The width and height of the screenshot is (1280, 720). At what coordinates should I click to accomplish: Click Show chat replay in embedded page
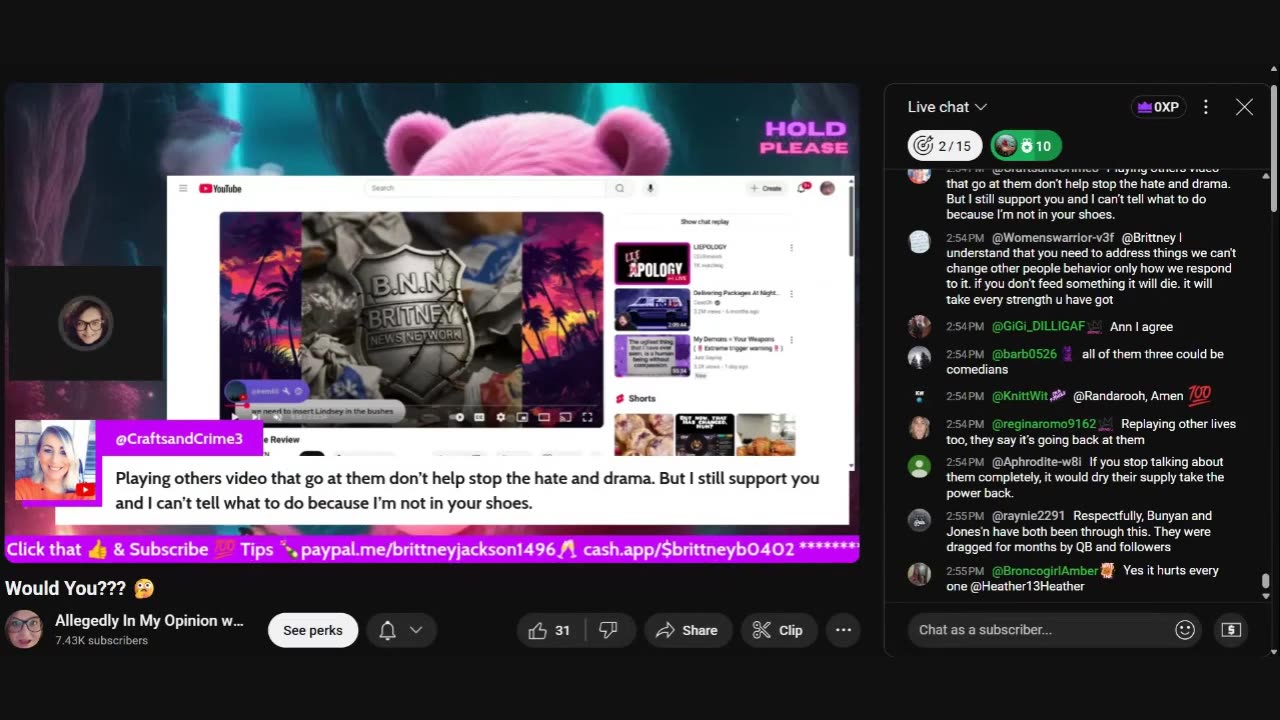coord(705,222)
